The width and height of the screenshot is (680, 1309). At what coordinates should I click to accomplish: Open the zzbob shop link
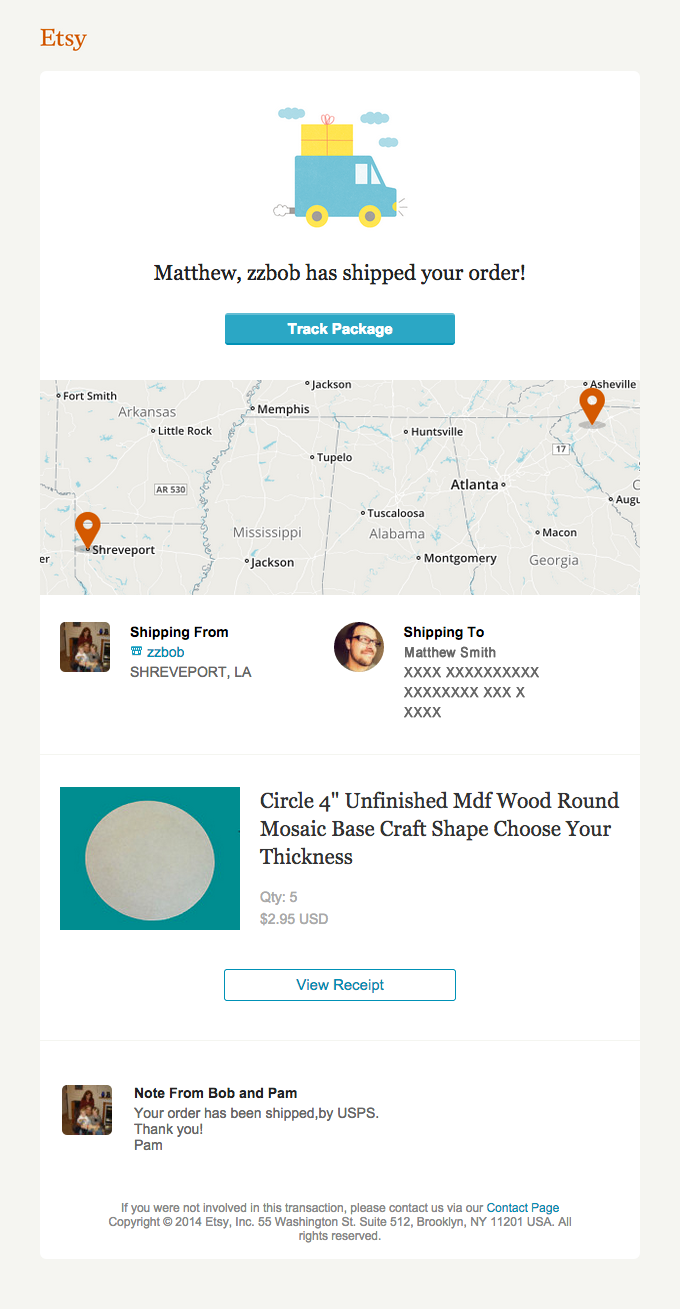tap(165, 652)
